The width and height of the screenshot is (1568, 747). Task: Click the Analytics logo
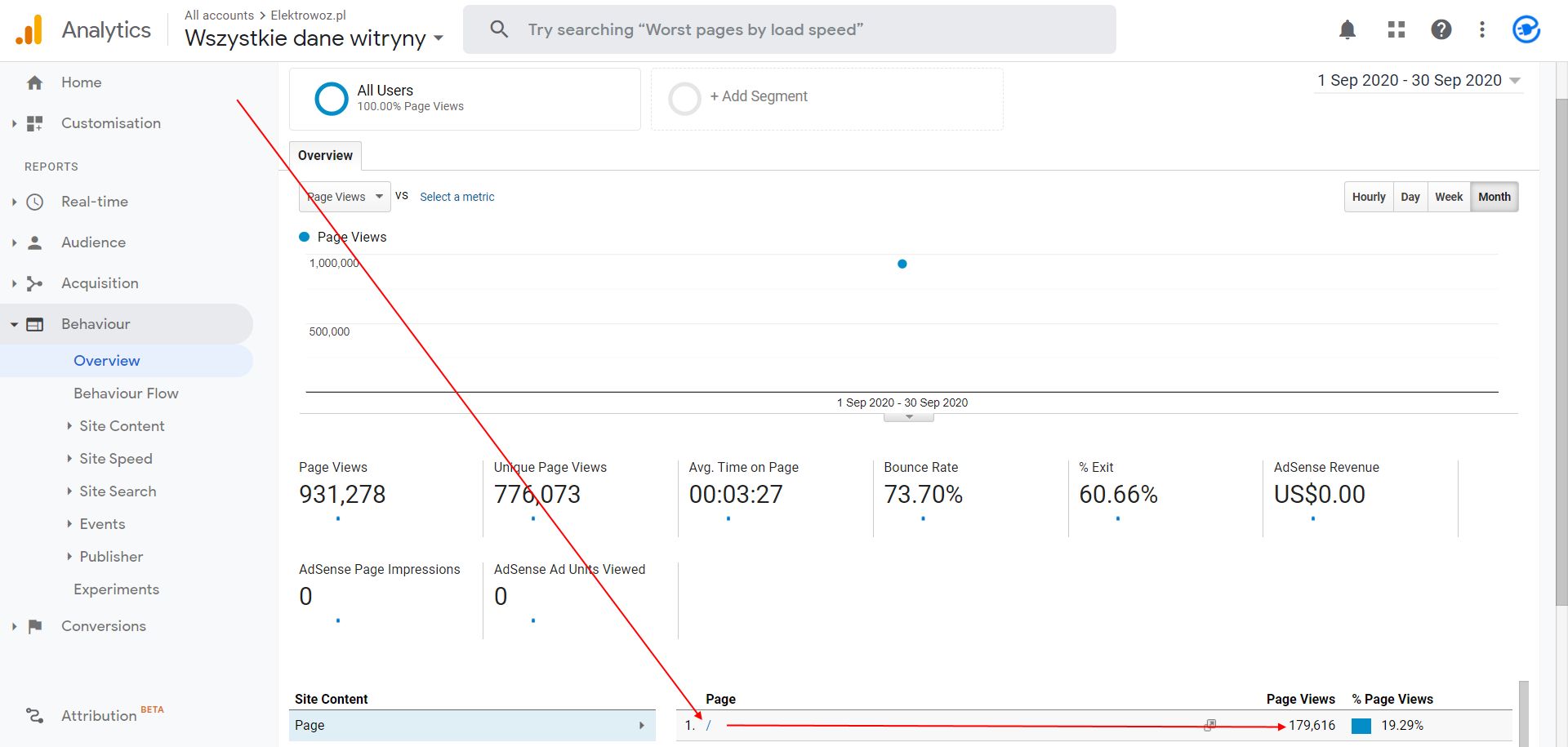29,30
